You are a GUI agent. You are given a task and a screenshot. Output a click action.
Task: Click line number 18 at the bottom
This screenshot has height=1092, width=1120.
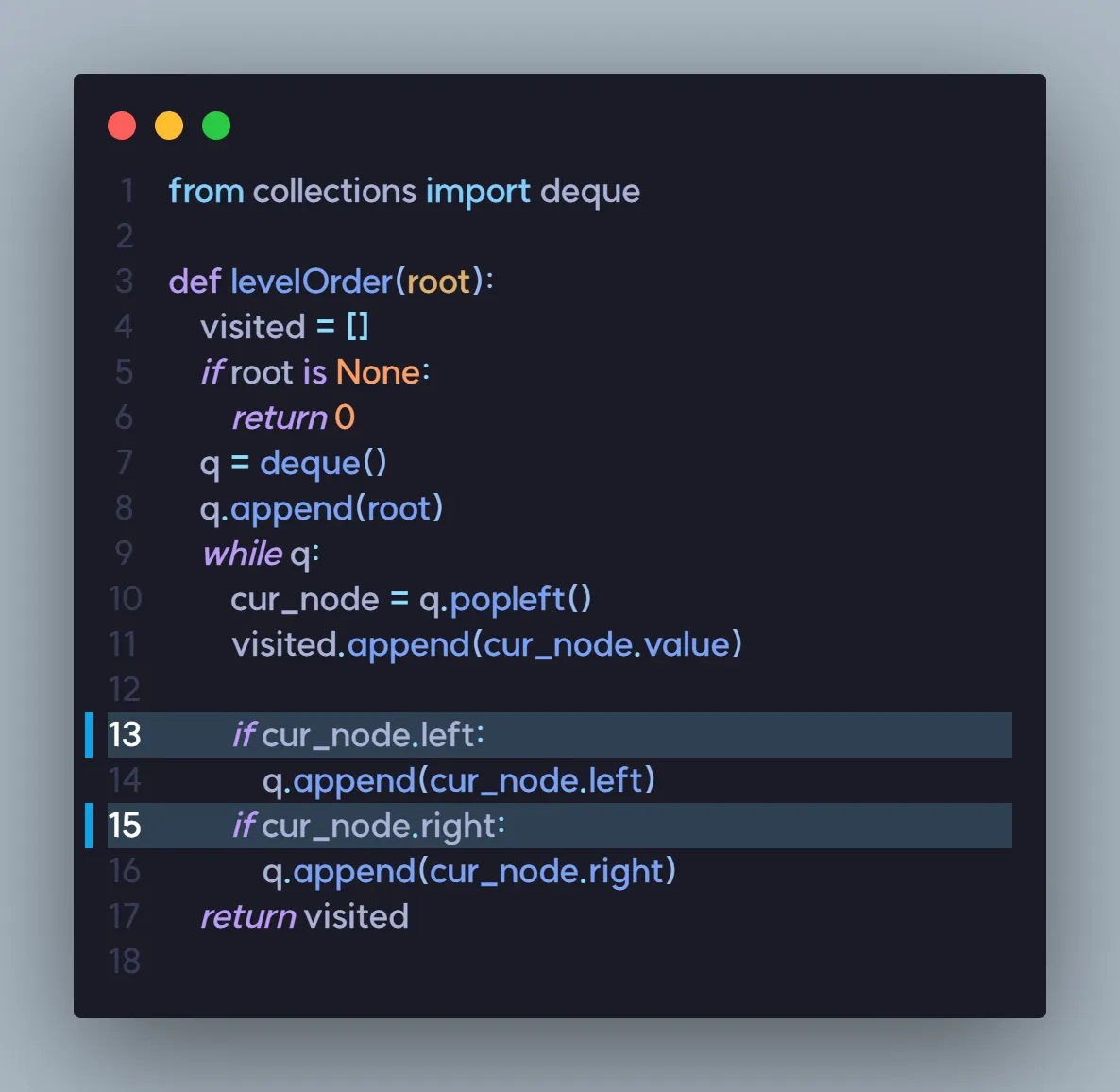(125, 962)
